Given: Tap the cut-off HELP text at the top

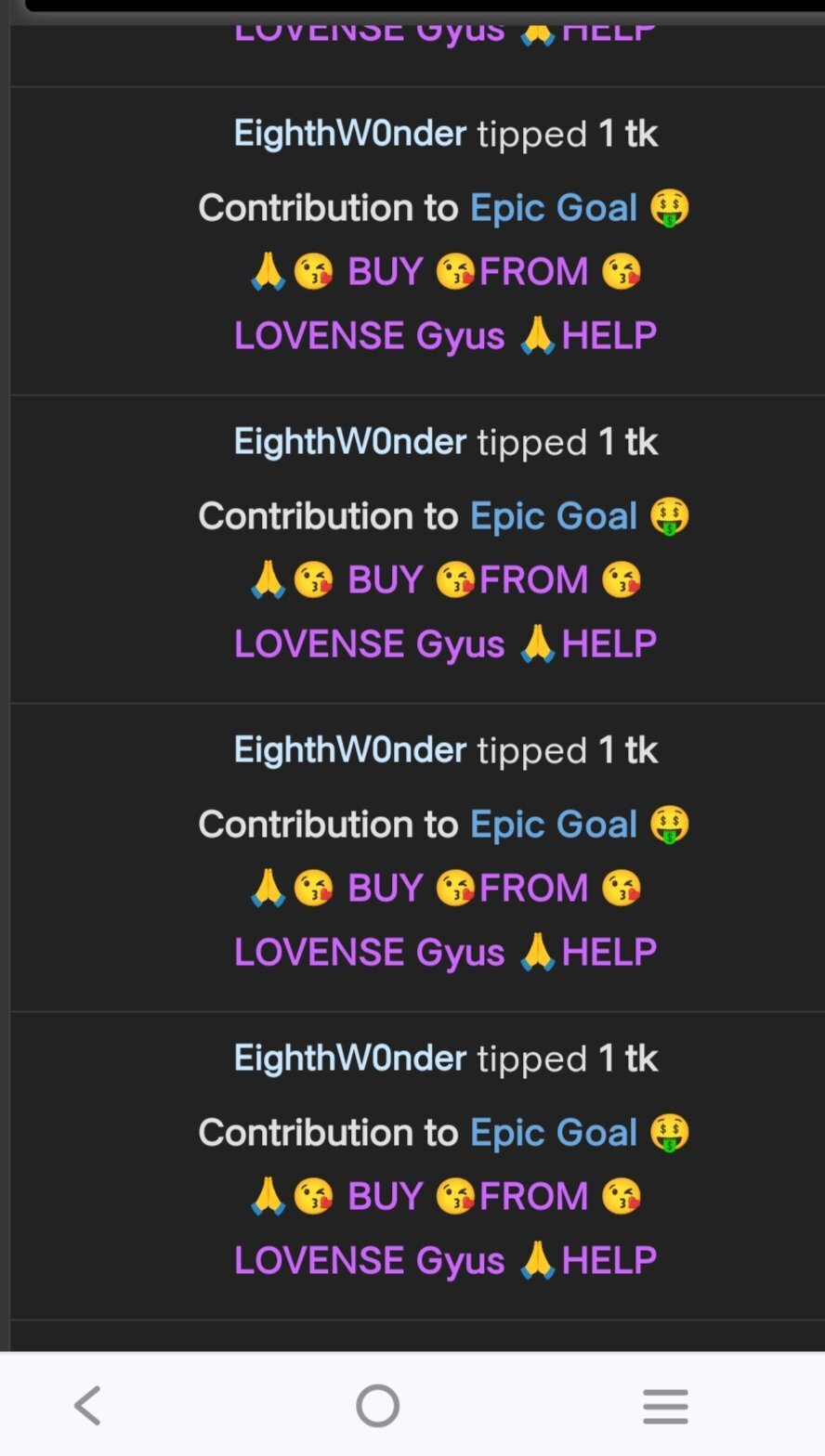Looking at the screenshot, I should point(609,32).
